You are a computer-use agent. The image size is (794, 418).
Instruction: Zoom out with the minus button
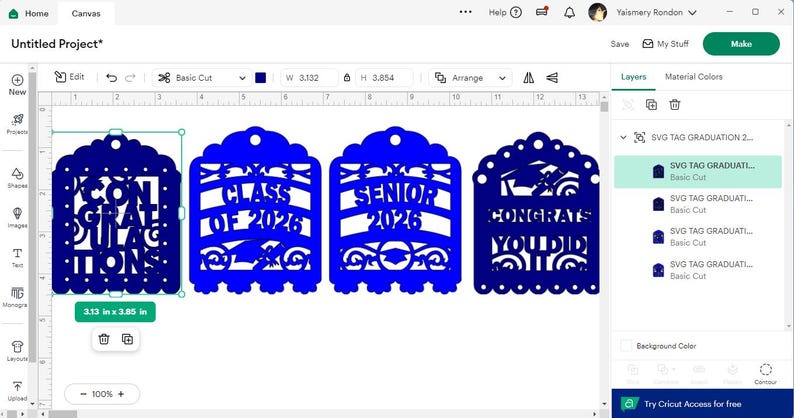tap(84, 394)
